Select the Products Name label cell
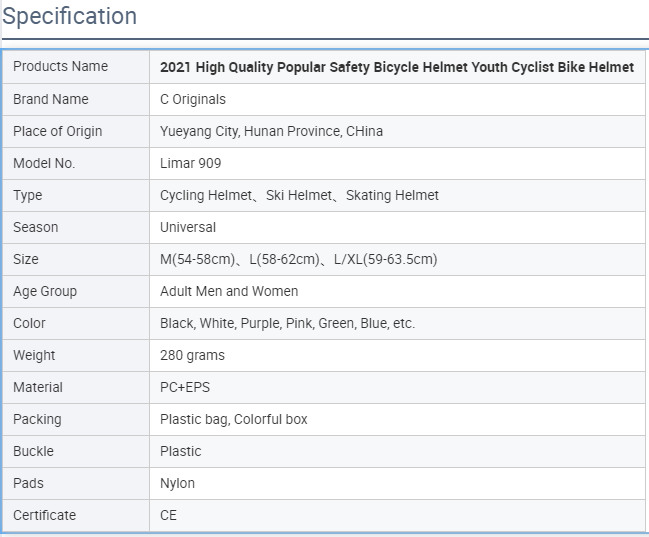 [76, 67]
